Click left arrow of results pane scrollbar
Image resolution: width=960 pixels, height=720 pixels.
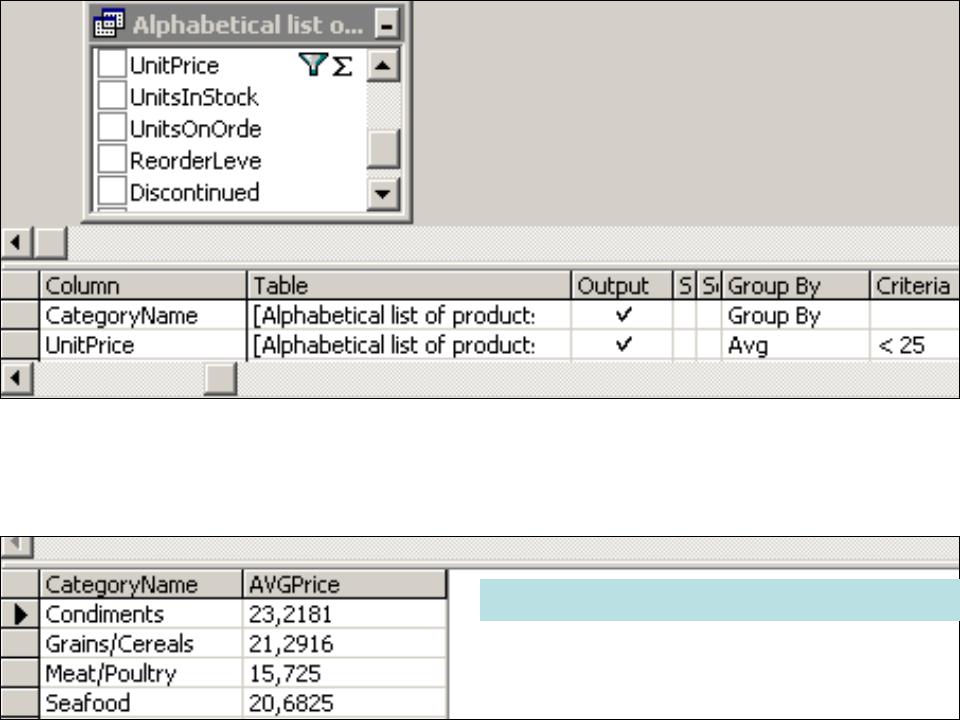[17, 545]
